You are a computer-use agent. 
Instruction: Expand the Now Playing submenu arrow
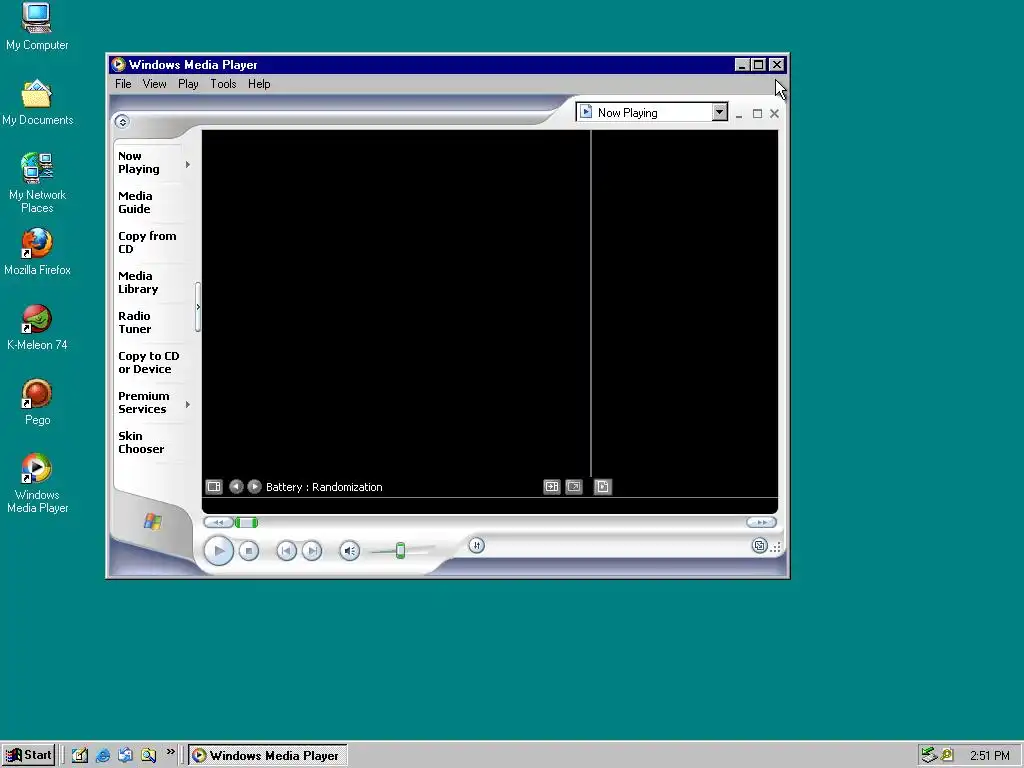point(188,165)
